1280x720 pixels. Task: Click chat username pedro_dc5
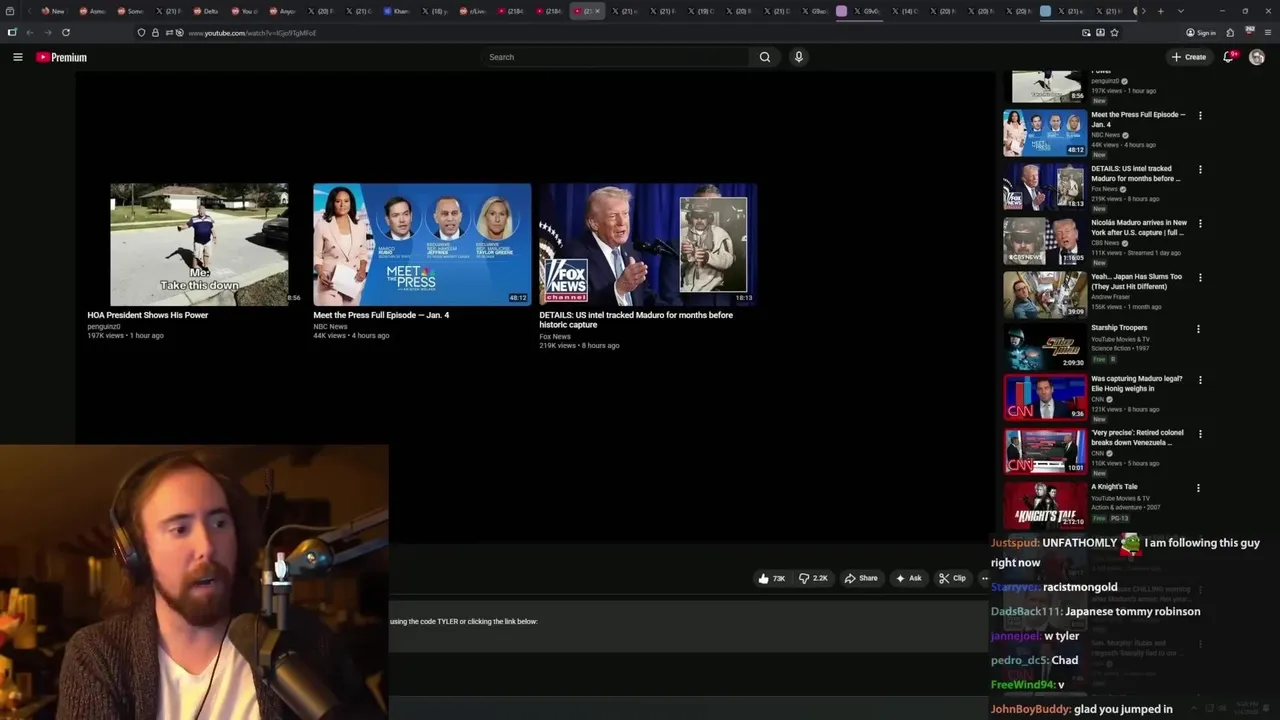[x=1019, y=660]
